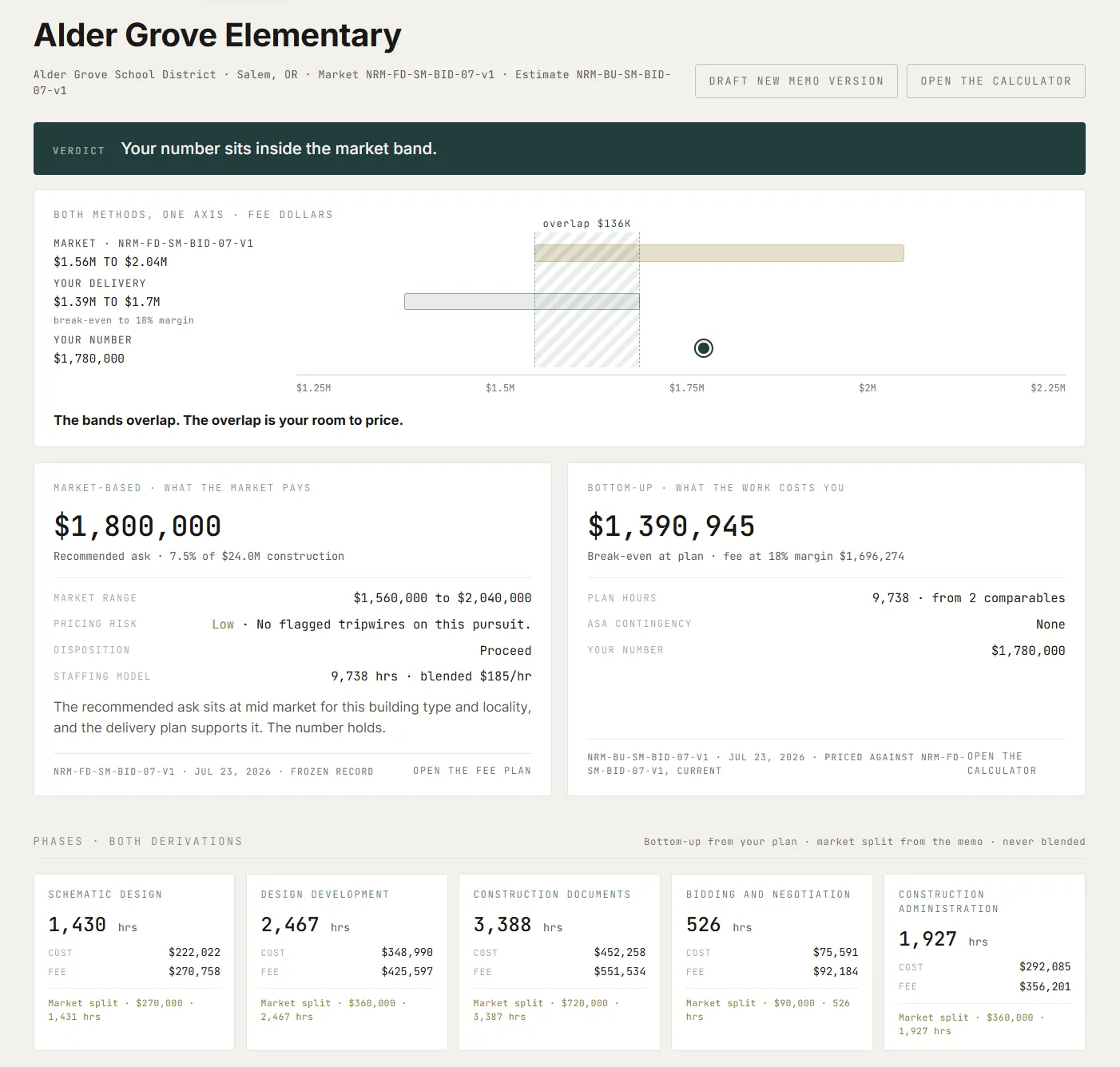Image resolution: width=1120 pixels, height=1067 pixels.
Task: Click the gray delivery range bar
Action: tap(522, 302)
